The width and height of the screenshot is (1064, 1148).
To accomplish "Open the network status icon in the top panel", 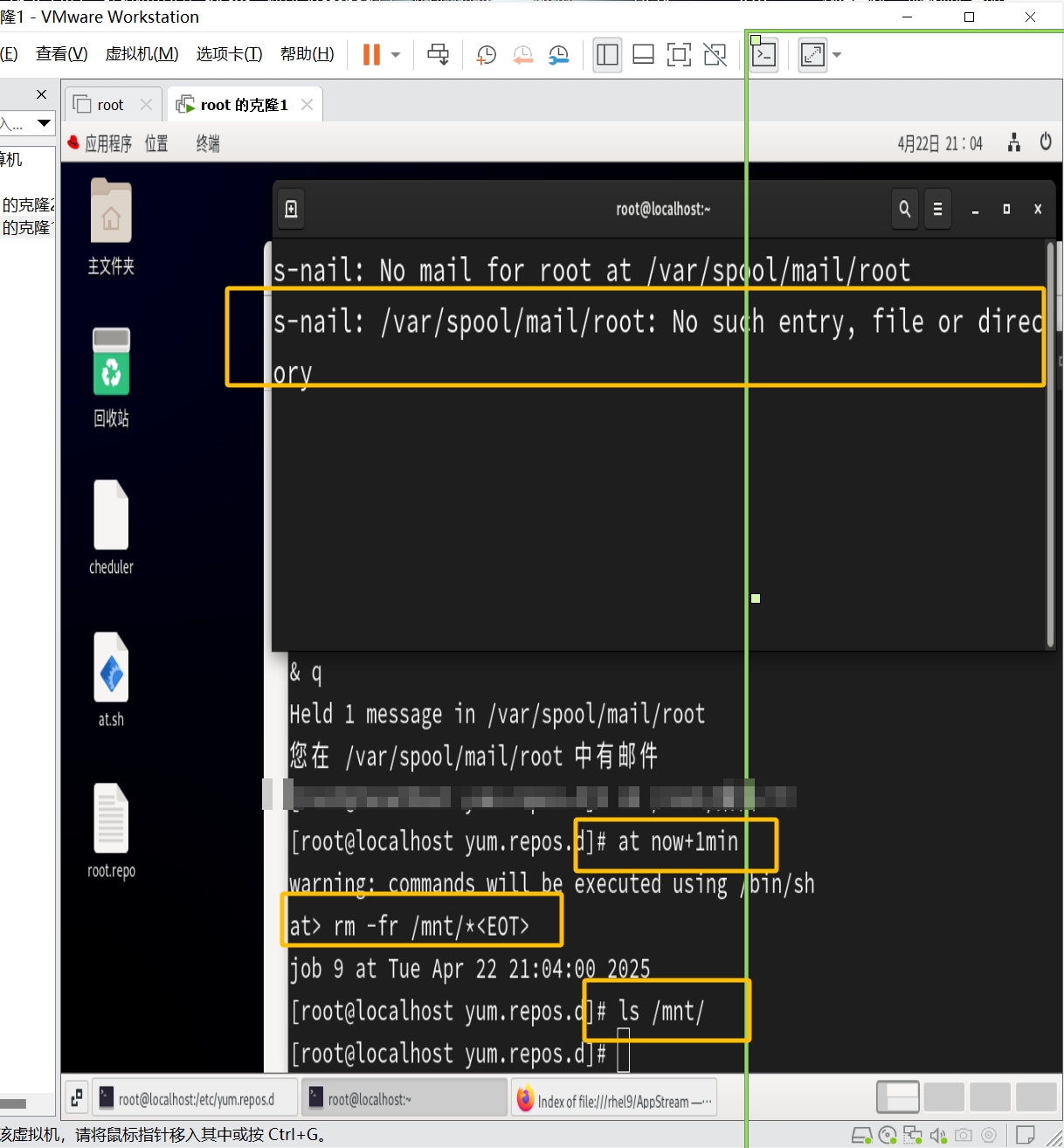I will 1014,142.
